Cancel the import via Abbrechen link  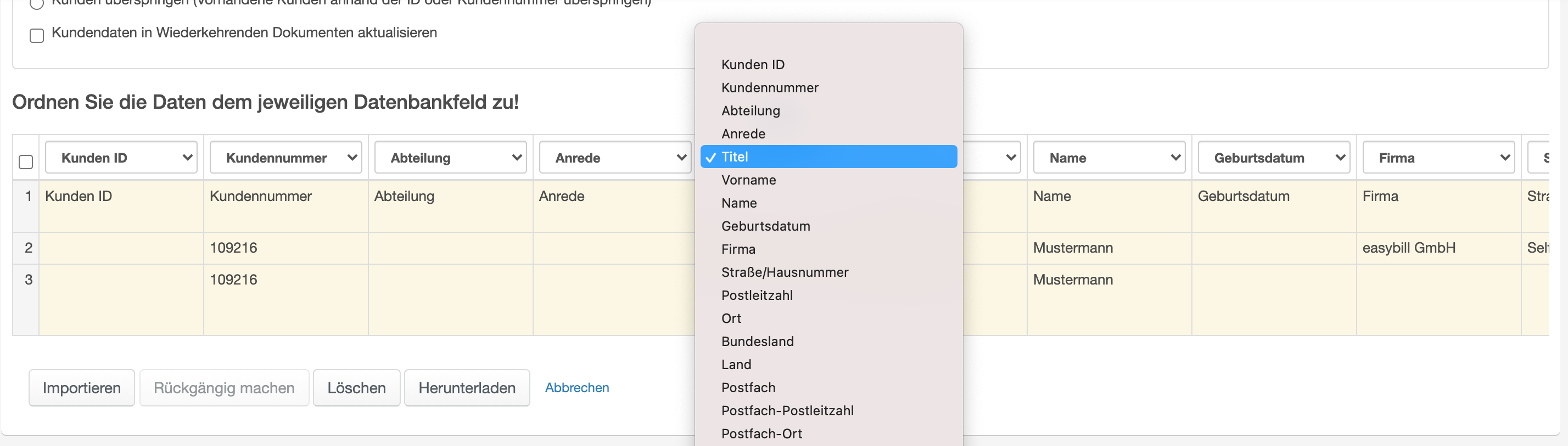click(577, 388)
